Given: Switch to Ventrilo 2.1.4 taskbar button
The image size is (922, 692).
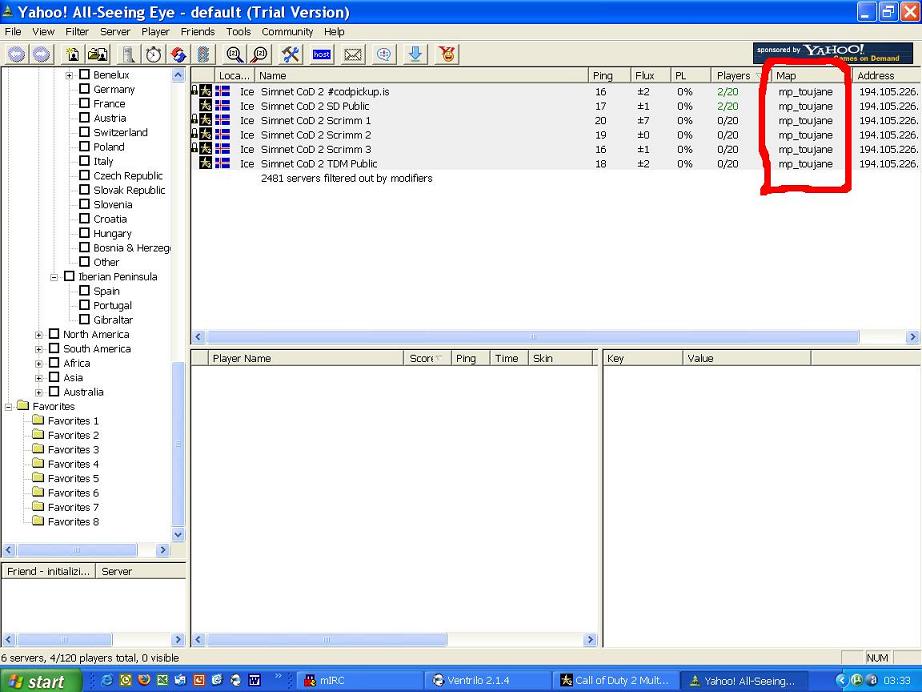Looking at the screenshot, I should pyautogui.click(x=488, y=681).
